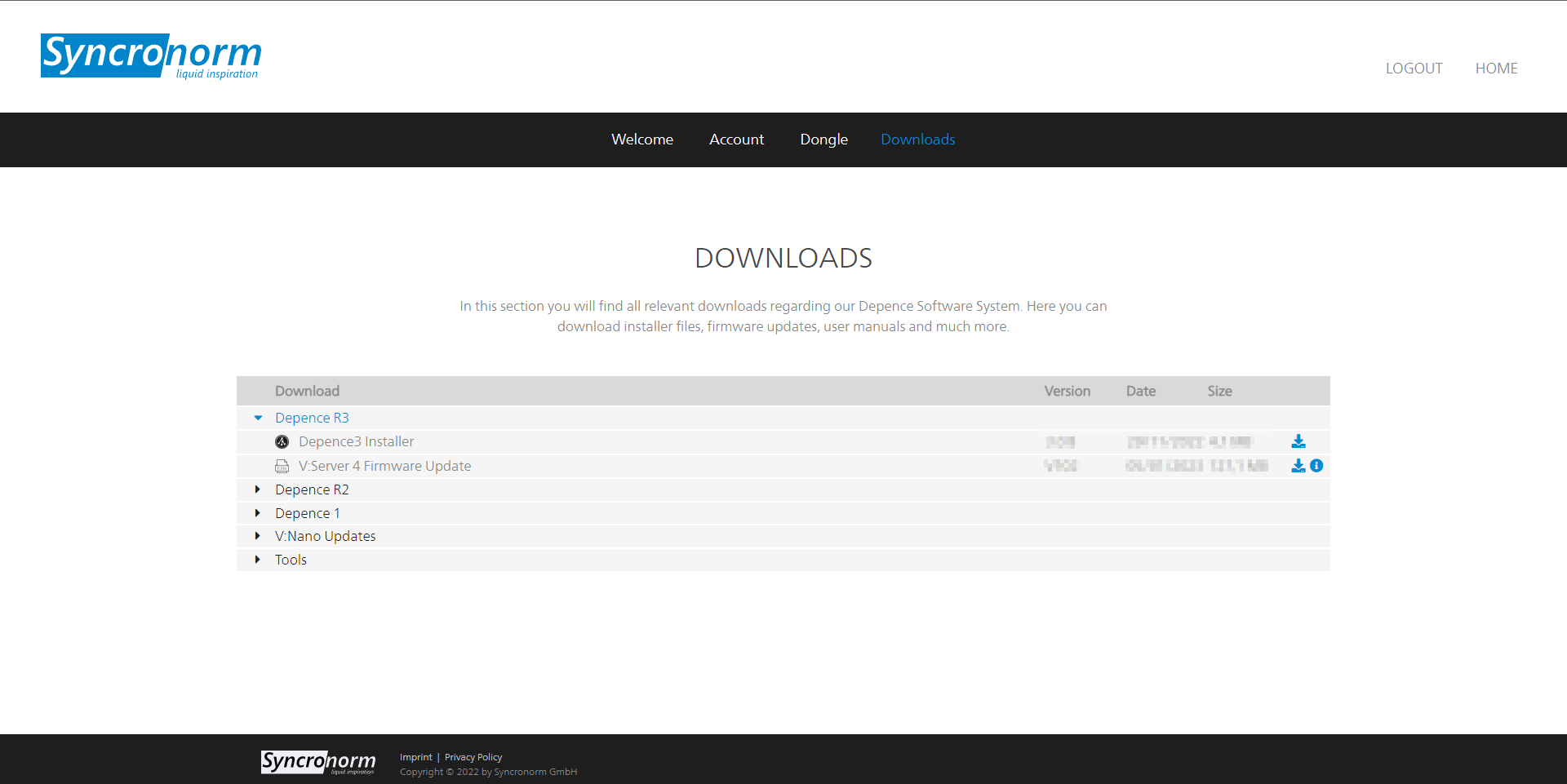Click the Size column header
The width and height of the screenshot is (1567, 784).
1220,391
